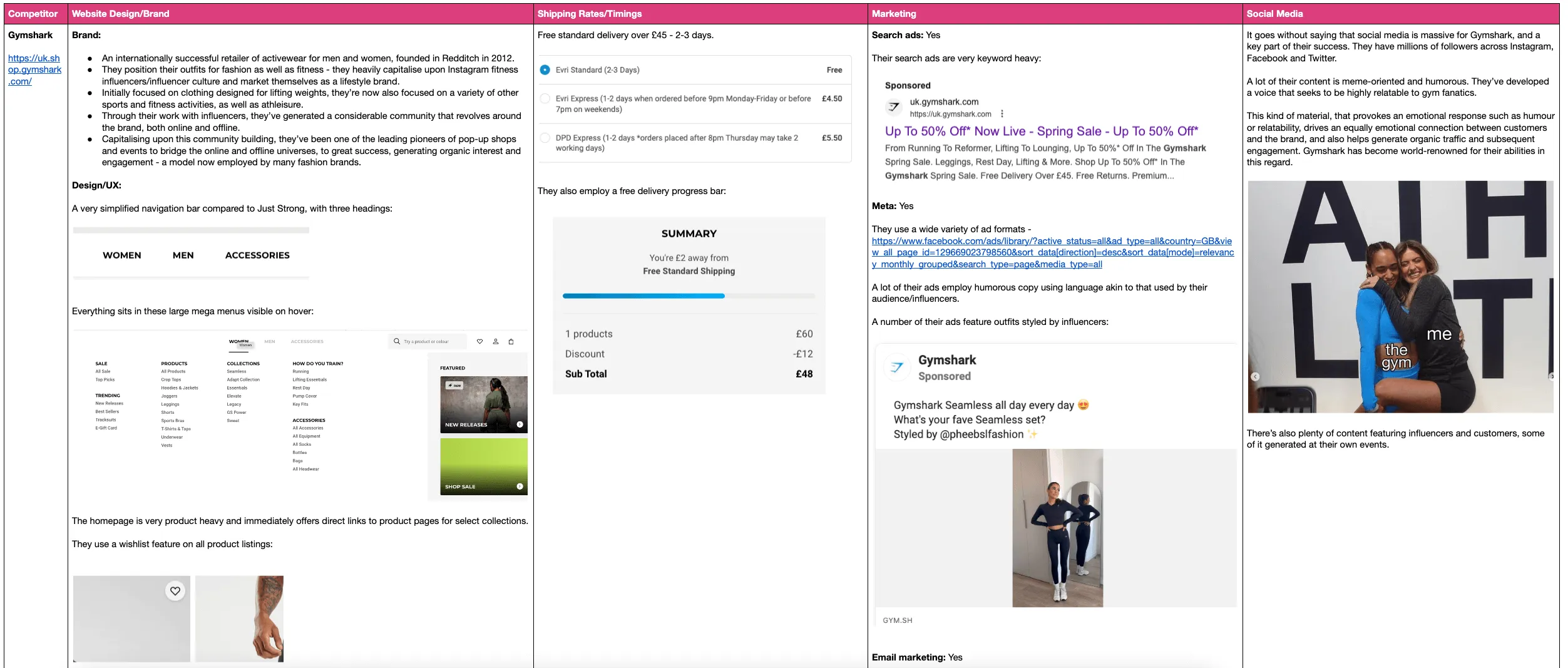This screenshot has height=668, width=1568.
Task: Click the small ACCESSORIES tab above the mega menu
Action: (307, 342)
